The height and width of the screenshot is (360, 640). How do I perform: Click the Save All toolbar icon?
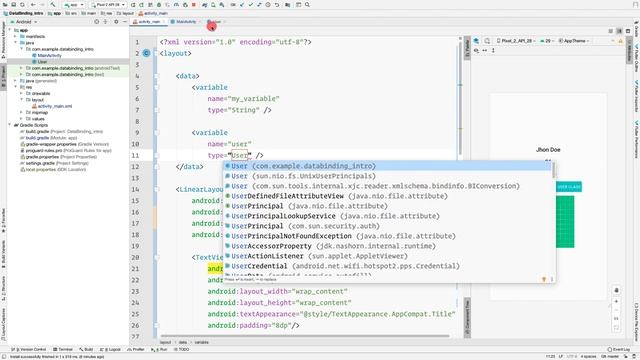13,5
